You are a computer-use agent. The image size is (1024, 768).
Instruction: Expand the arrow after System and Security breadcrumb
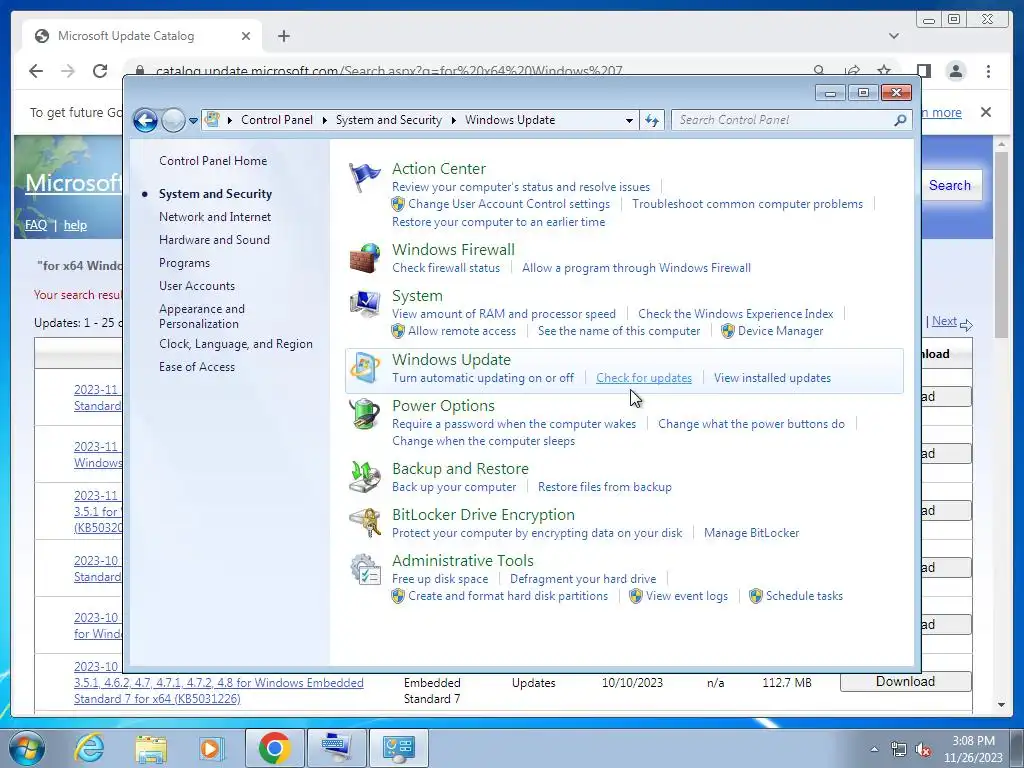(x=453, y=120)
